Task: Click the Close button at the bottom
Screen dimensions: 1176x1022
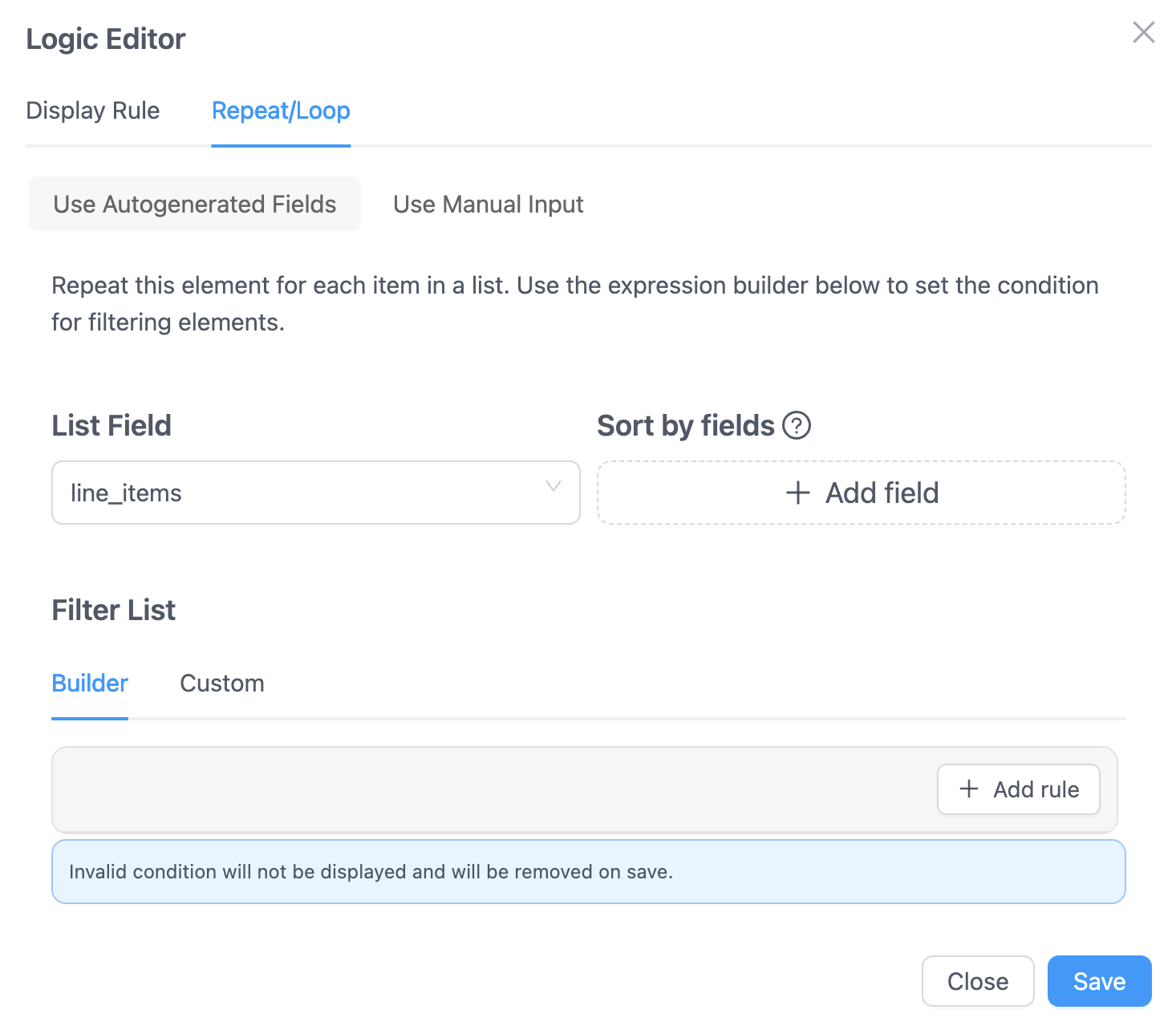Action: coord(977,981)
